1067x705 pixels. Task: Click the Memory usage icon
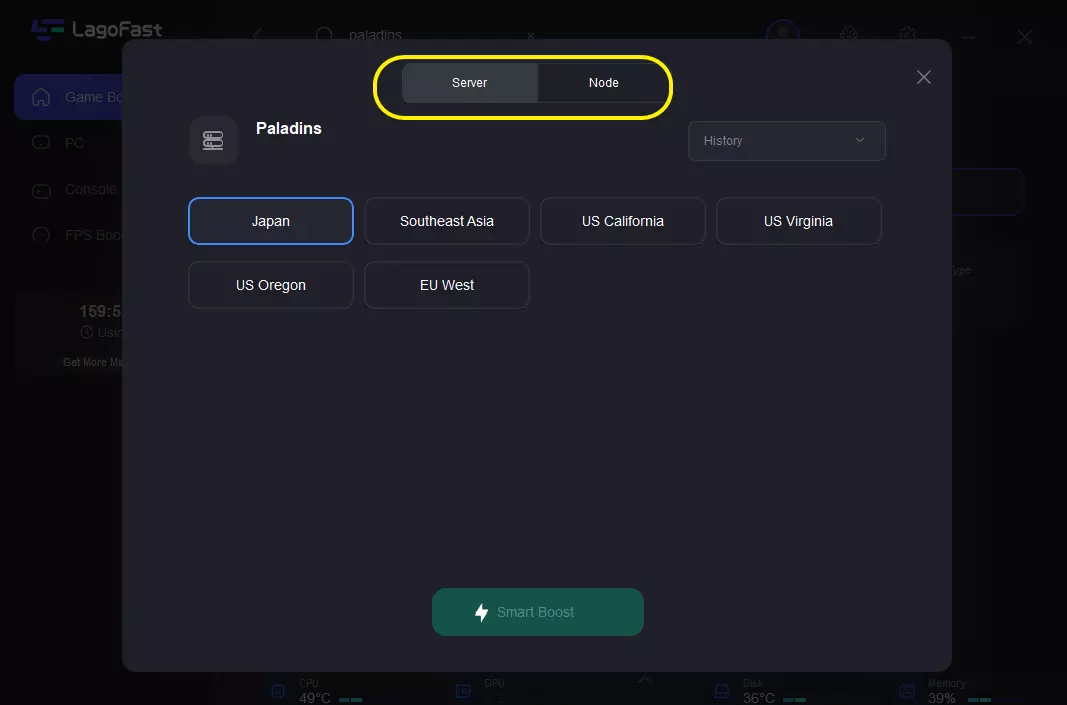[x=907, y=691]
